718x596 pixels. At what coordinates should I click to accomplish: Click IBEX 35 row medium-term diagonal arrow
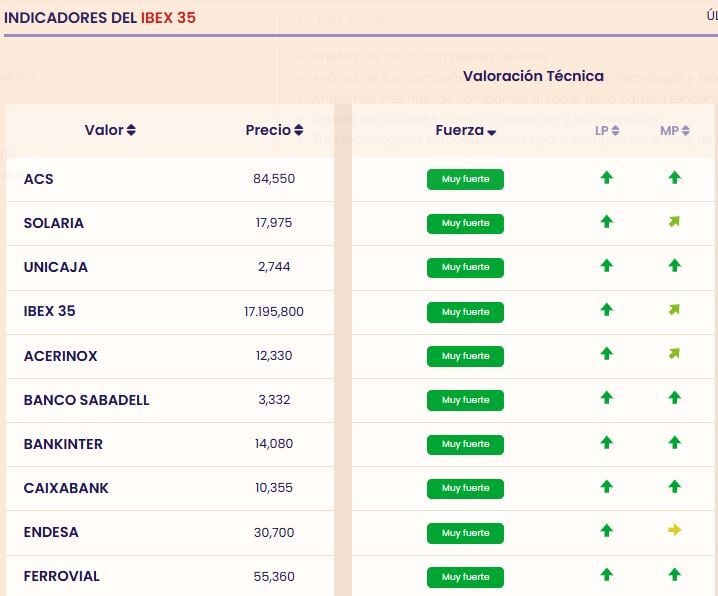[x=674, y=310]
